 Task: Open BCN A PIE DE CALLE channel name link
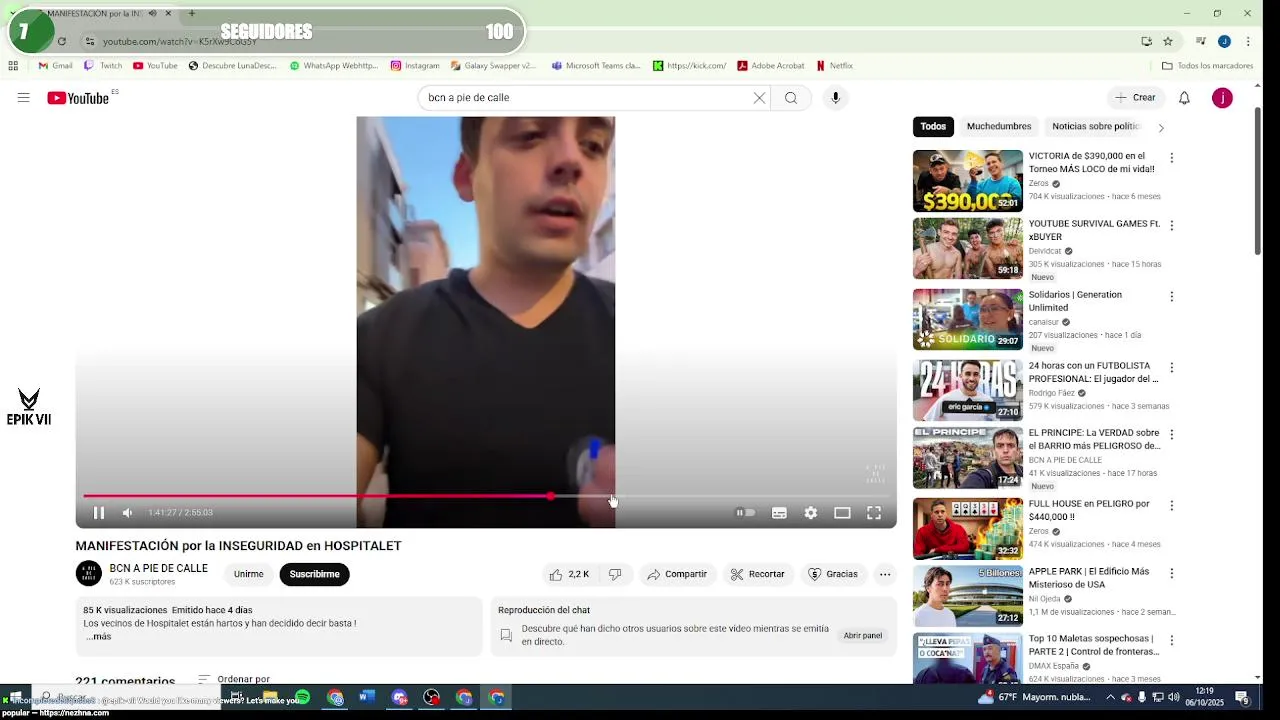[159, 568]
